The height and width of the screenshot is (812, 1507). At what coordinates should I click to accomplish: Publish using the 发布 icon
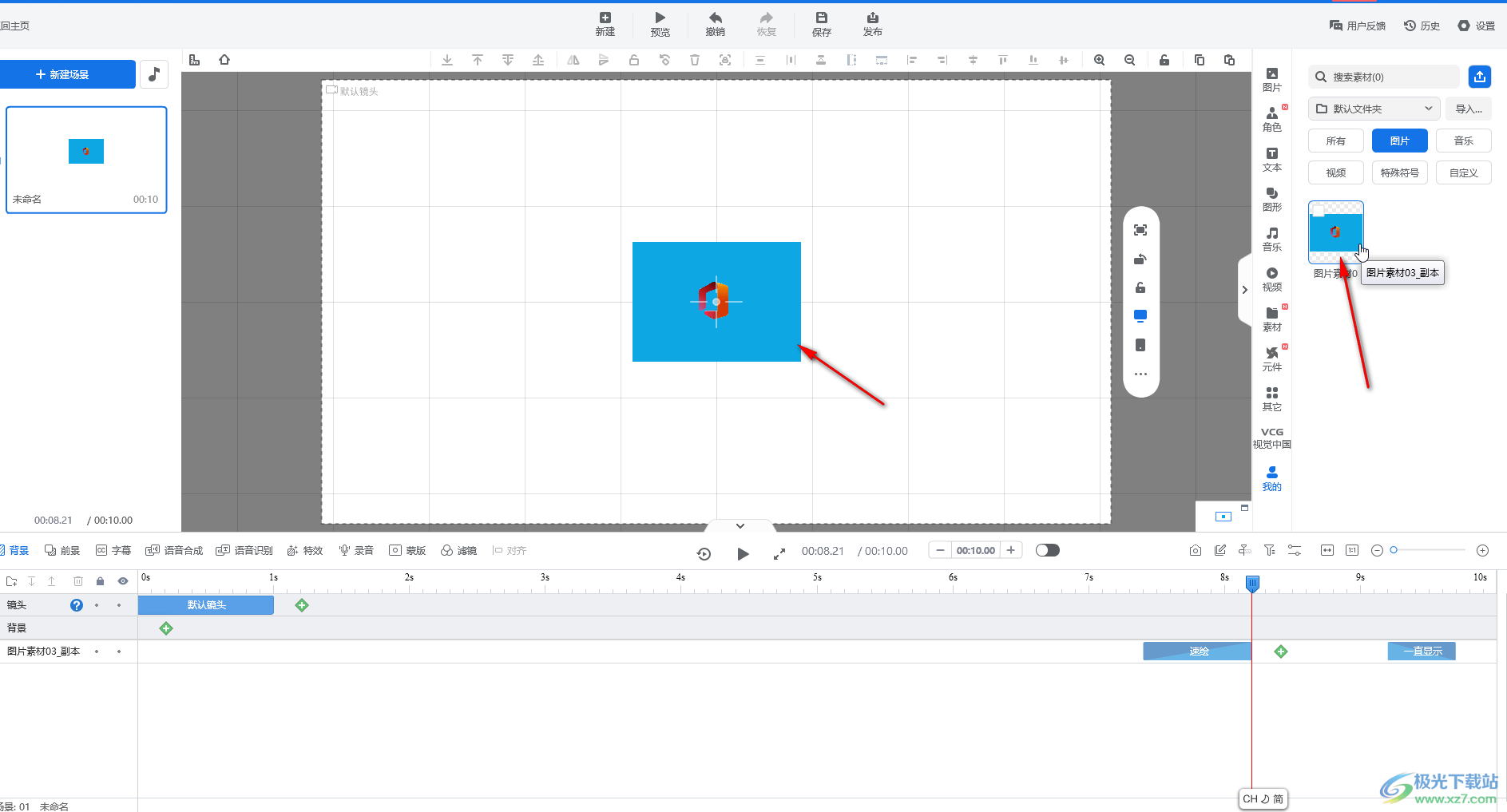872,24
